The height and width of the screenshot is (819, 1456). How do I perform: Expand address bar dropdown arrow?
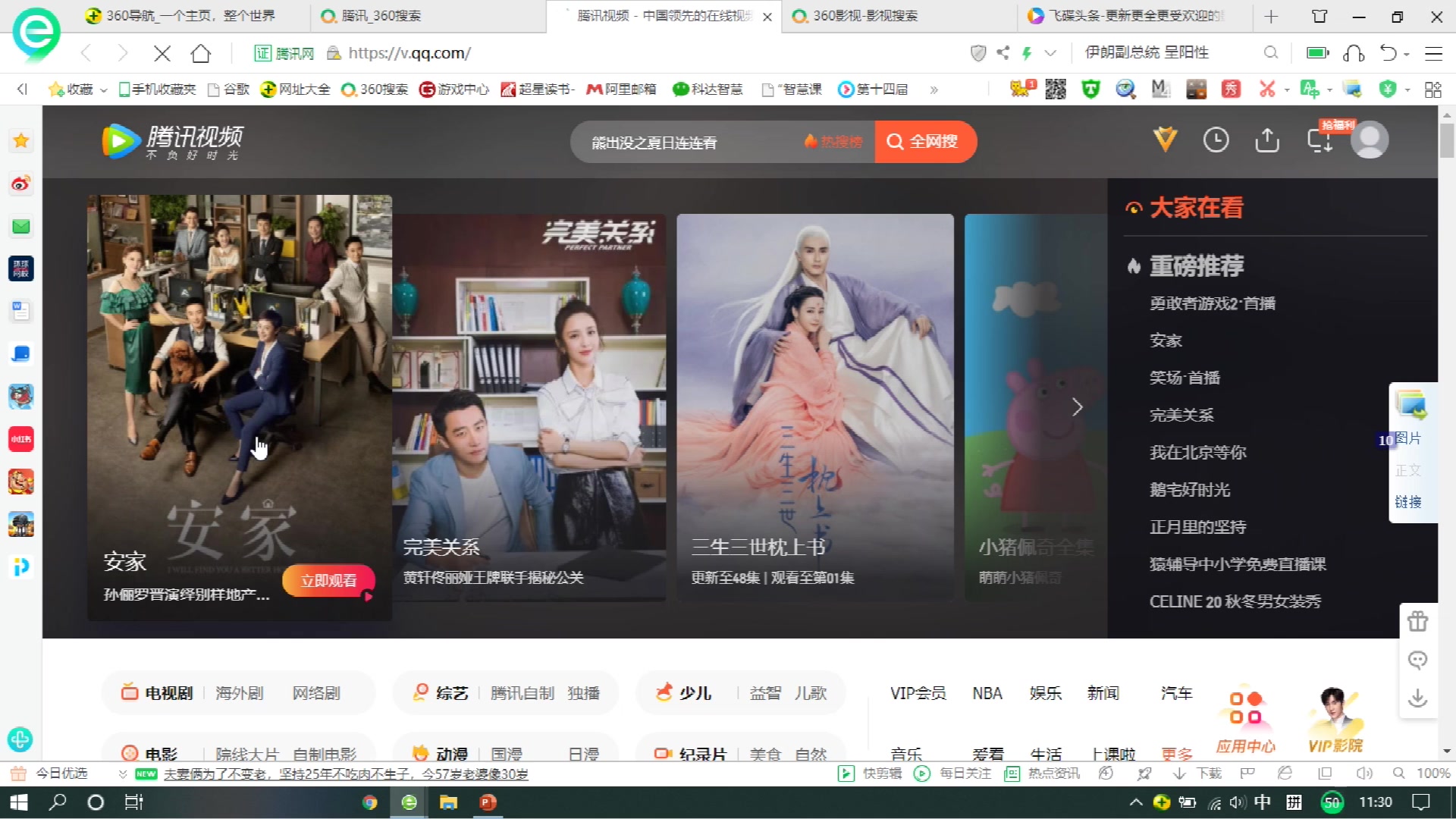tap(1050, 53)
